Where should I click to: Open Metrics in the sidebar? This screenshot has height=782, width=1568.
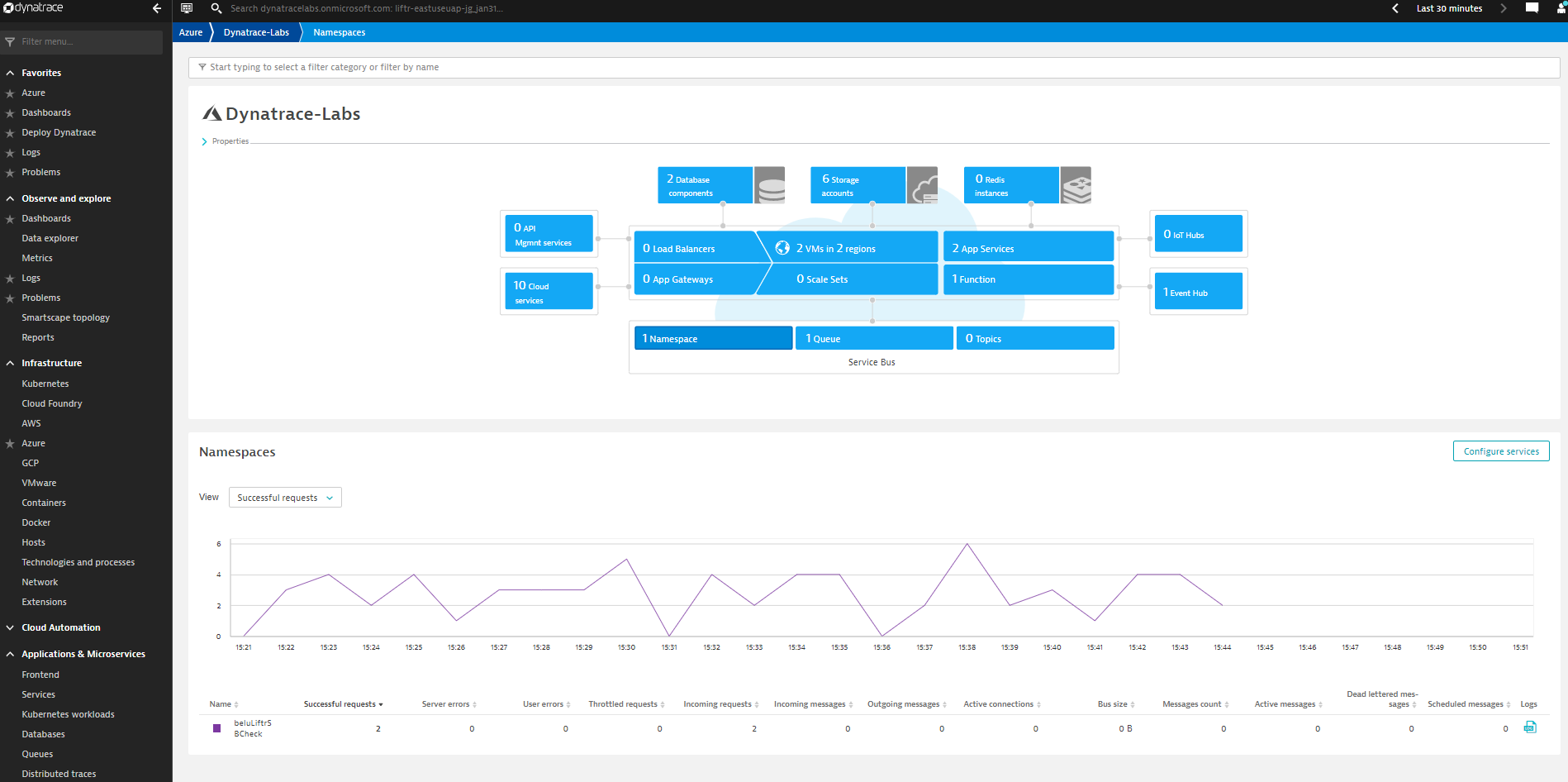pos(37,258)
